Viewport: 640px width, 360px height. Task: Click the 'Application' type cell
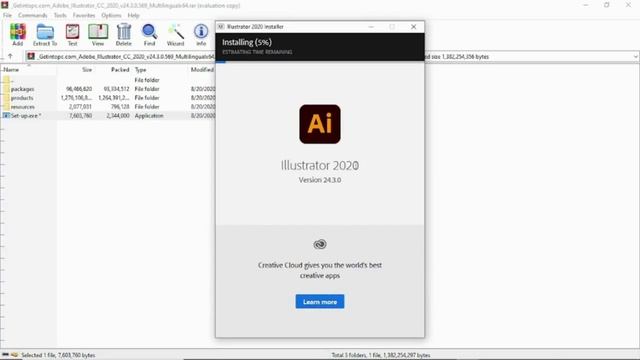click(x=149, y=116)
